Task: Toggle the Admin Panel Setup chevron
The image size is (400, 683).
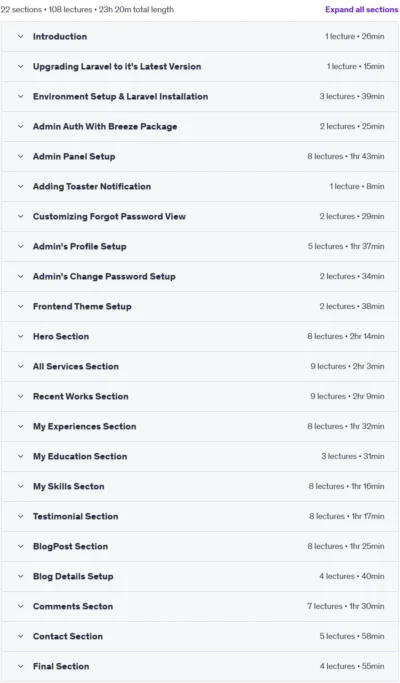Action: (20, 156)
